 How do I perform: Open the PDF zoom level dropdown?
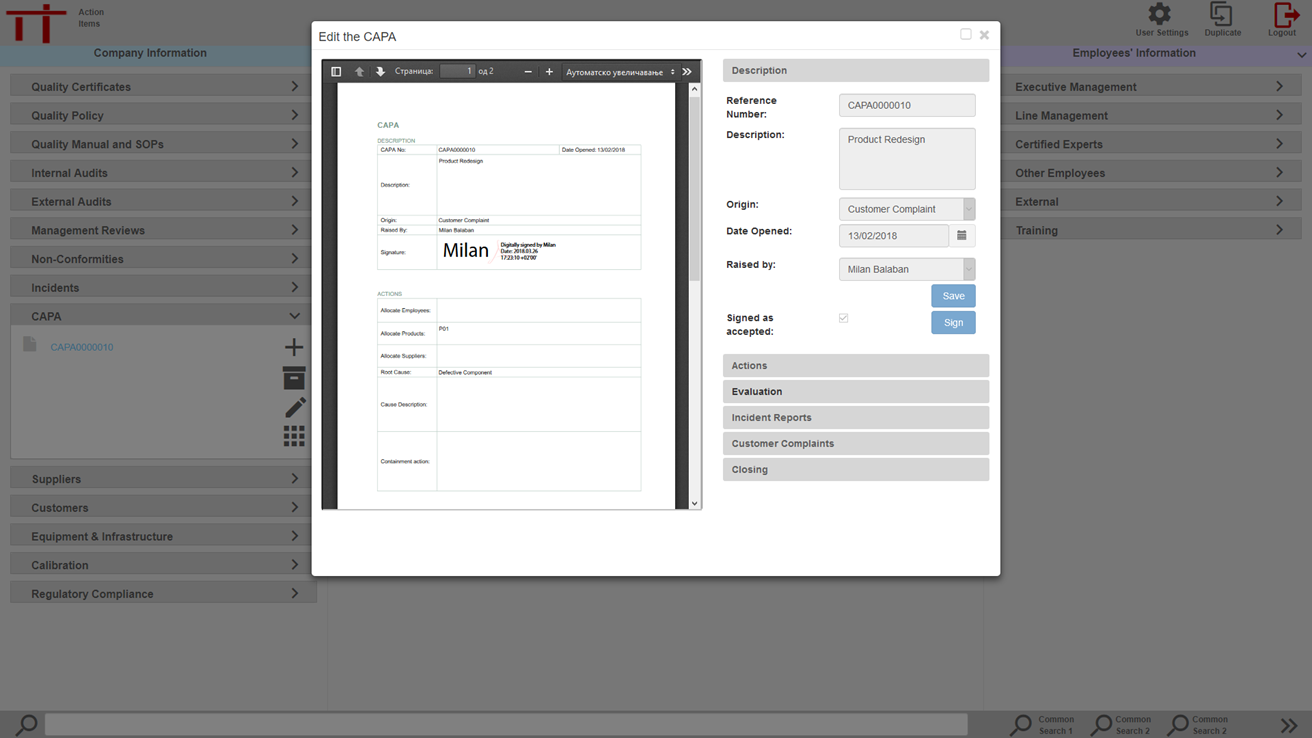tap(620, 72)
